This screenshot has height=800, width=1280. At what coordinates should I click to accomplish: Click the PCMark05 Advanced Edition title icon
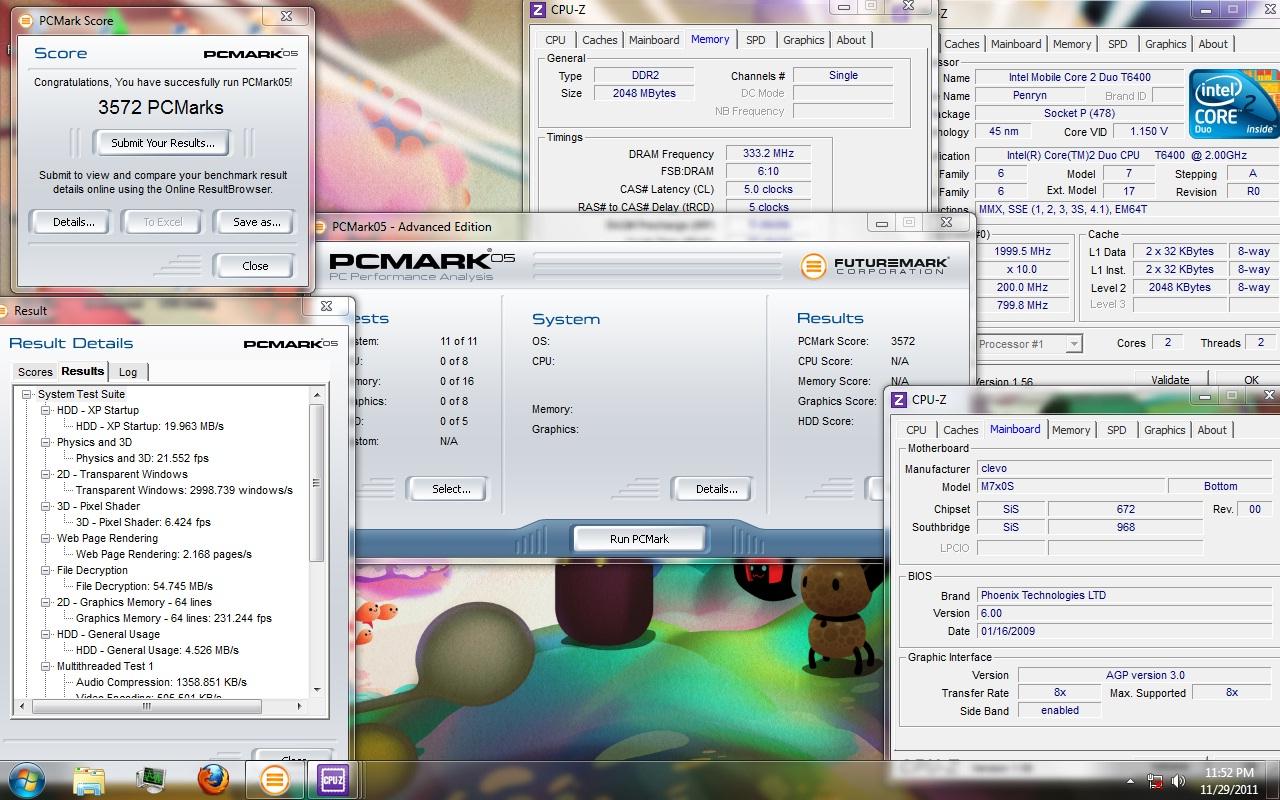coord(321,227)
